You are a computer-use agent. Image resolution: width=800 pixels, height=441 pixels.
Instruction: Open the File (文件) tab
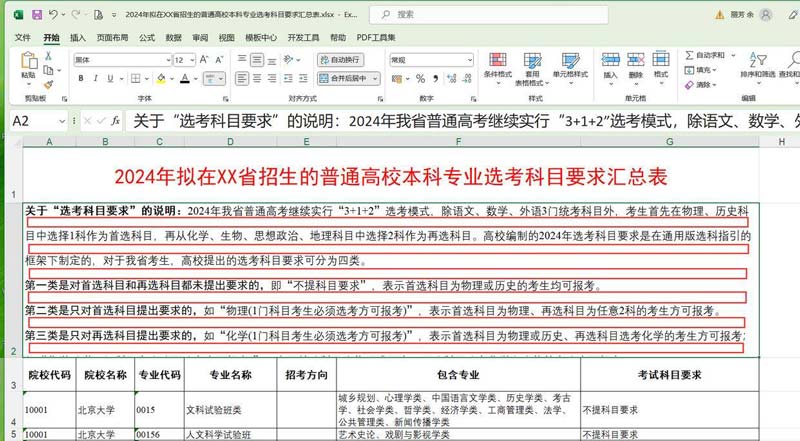click(x=22, y=37)
